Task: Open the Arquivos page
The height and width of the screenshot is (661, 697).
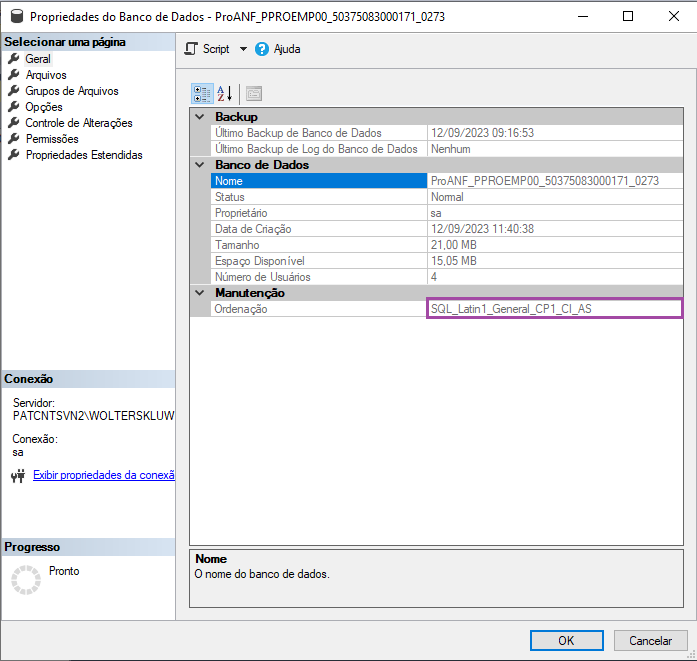Action: (46, 75)
